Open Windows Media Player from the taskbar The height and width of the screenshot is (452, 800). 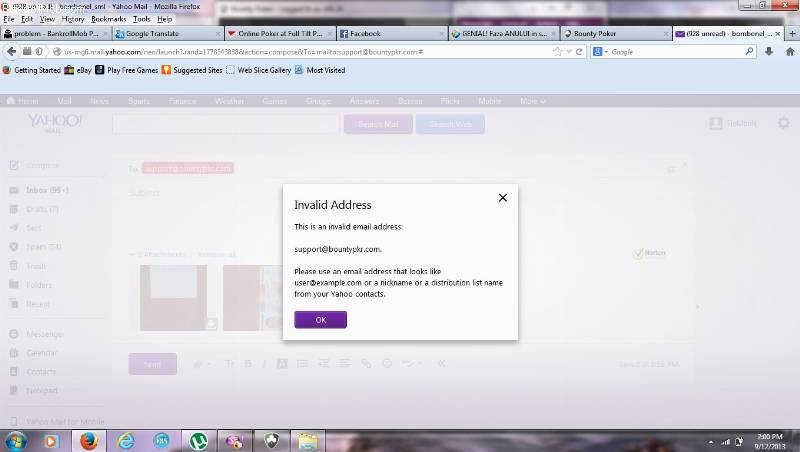tap(52, 440)
